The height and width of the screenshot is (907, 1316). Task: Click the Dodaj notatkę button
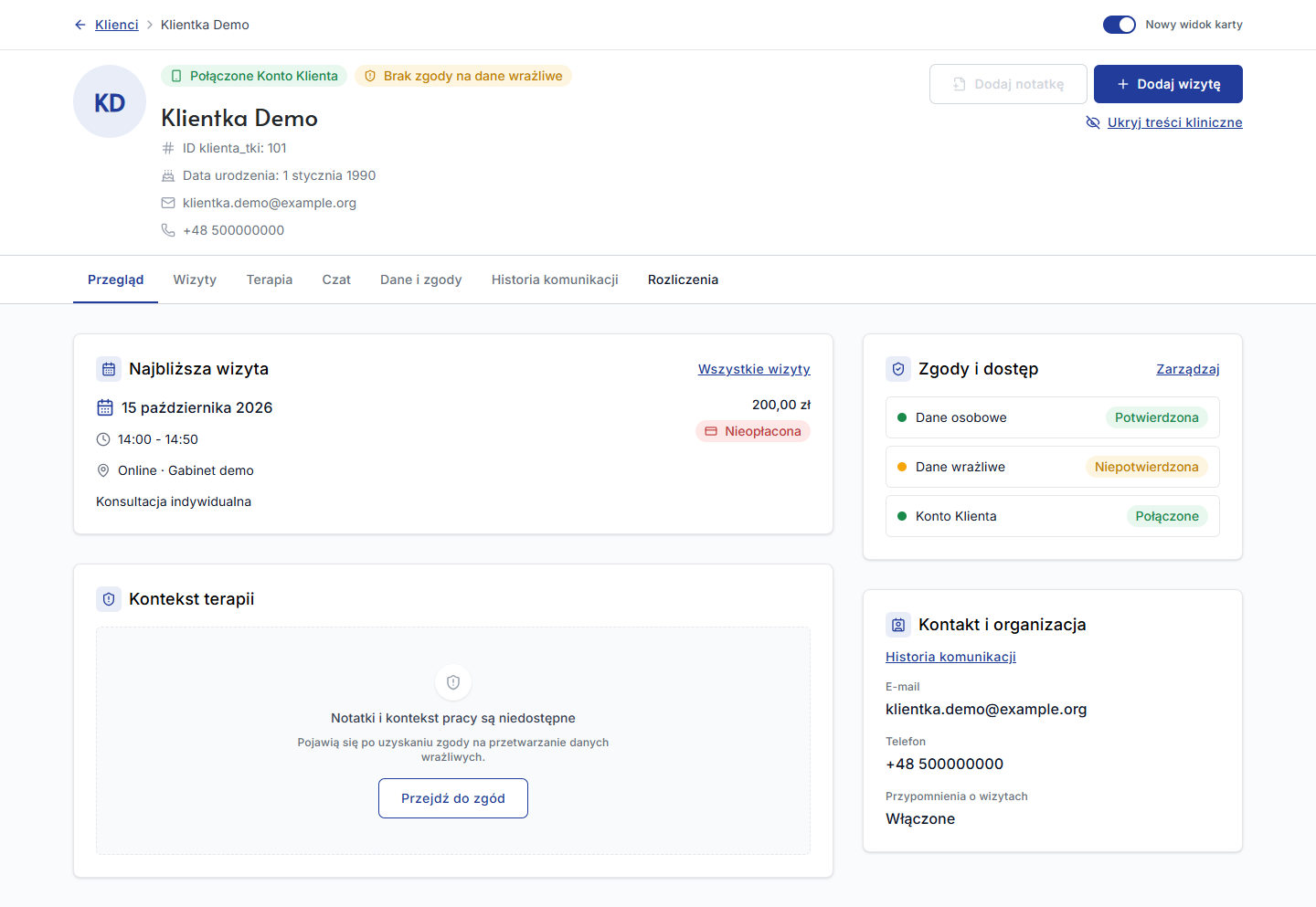1008,84
